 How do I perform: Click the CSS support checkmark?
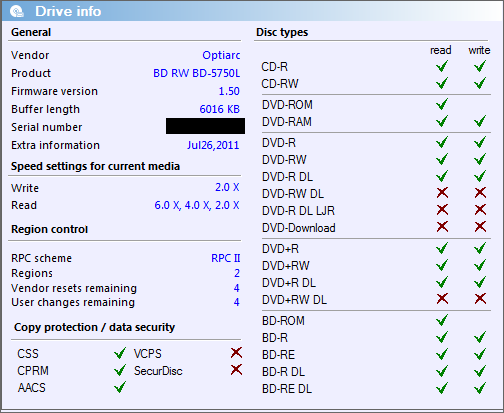pos(120,353)
